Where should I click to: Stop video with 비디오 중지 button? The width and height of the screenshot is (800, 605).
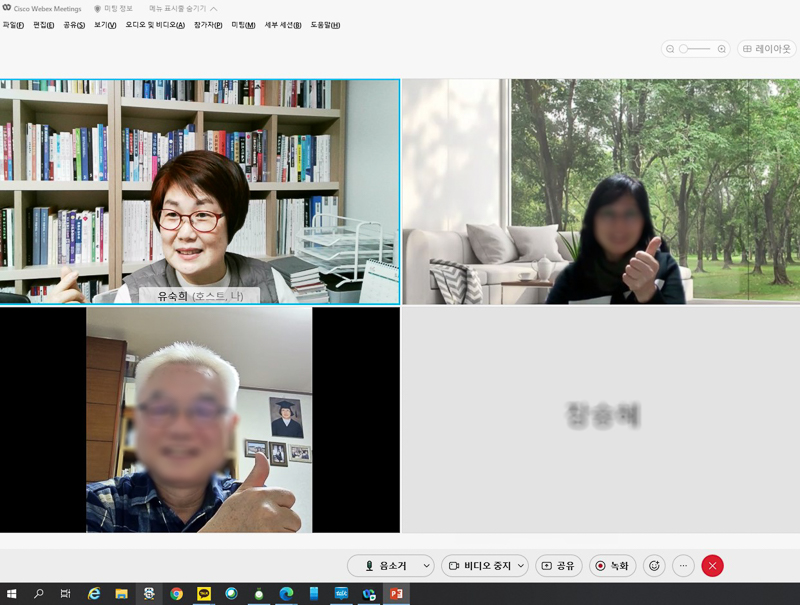pos(479,566)
